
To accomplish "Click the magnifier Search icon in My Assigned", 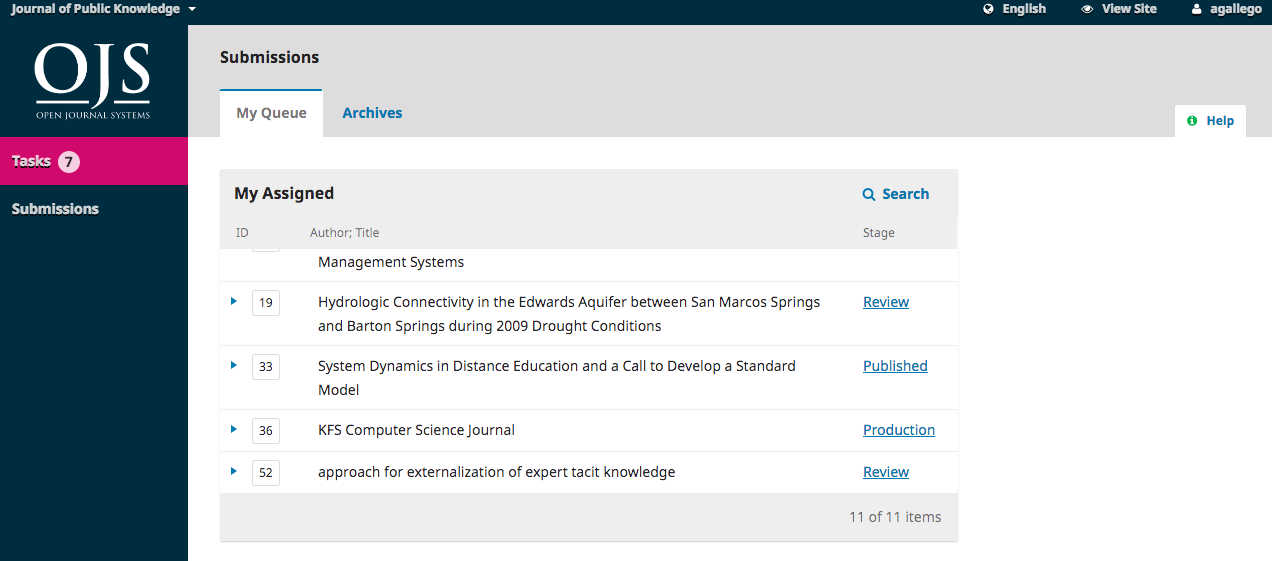I will click(x=869, y=194).
